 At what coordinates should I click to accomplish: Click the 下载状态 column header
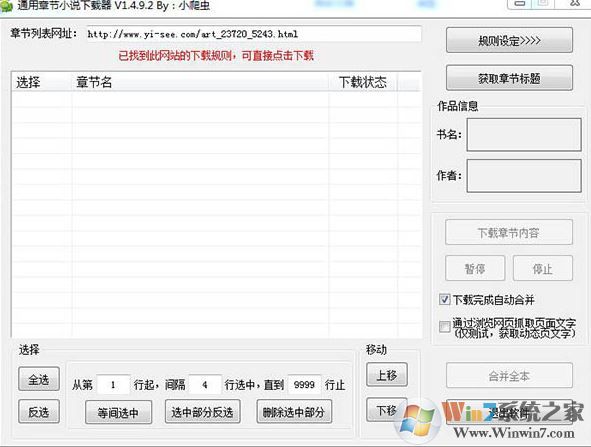(x=363, y=82)
